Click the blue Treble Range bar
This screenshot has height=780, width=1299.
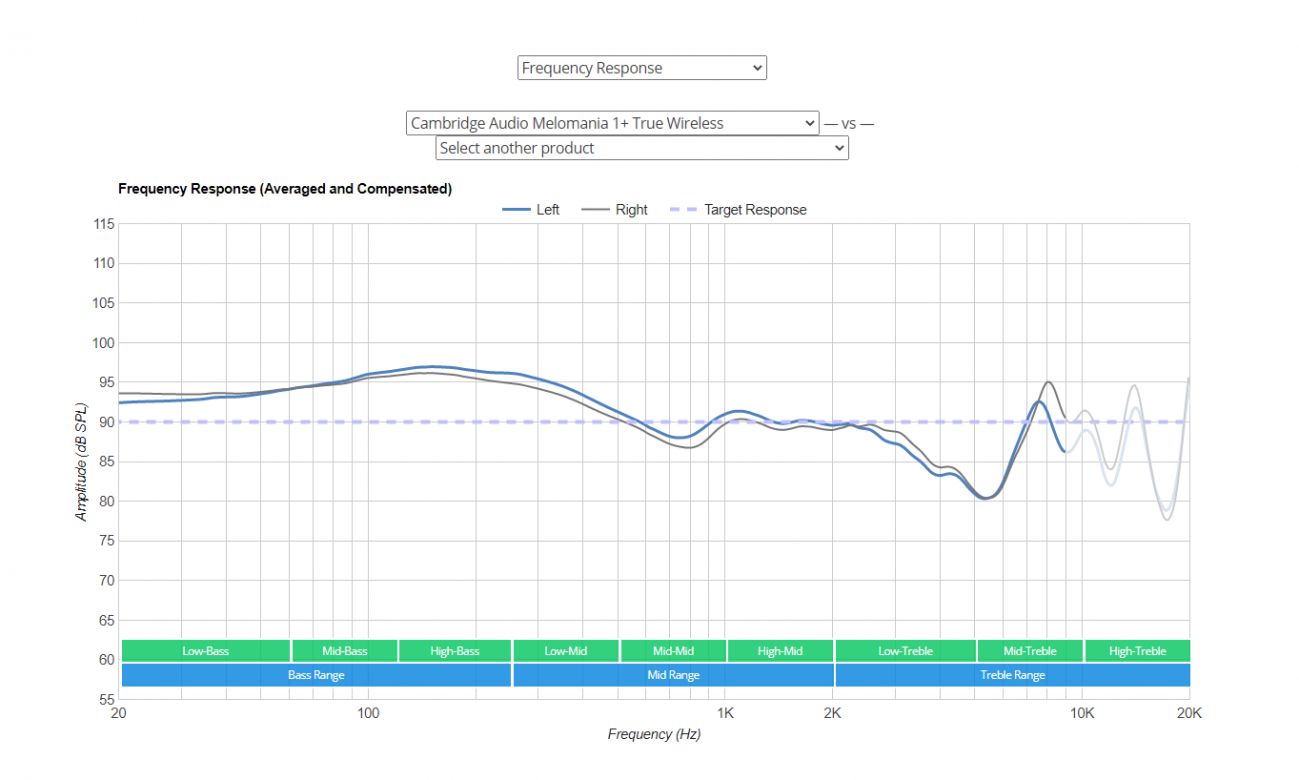coord(1012,675)
